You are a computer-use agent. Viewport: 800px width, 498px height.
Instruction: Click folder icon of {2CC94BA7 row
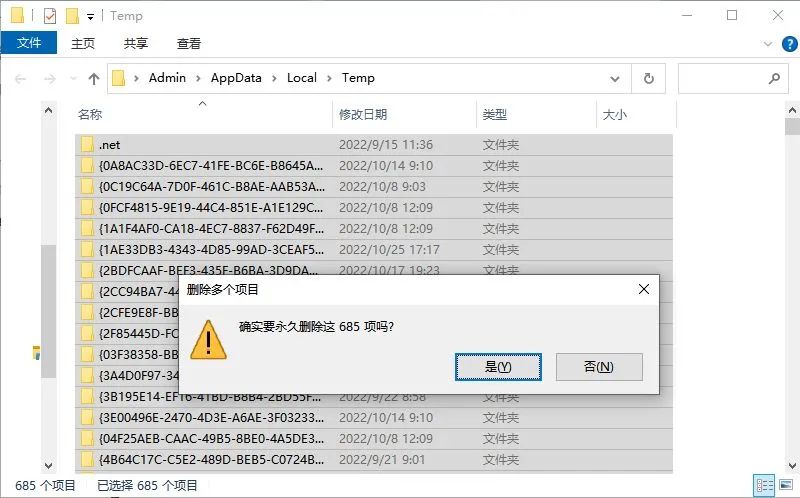tap(87, 291)
